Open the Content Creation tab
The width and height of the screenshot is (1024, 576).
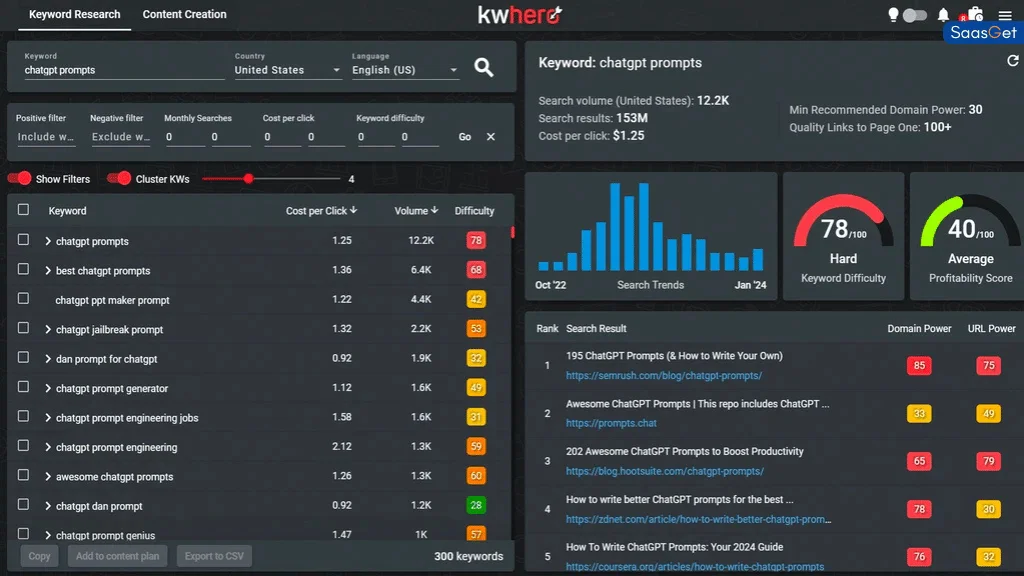[185, 14]
